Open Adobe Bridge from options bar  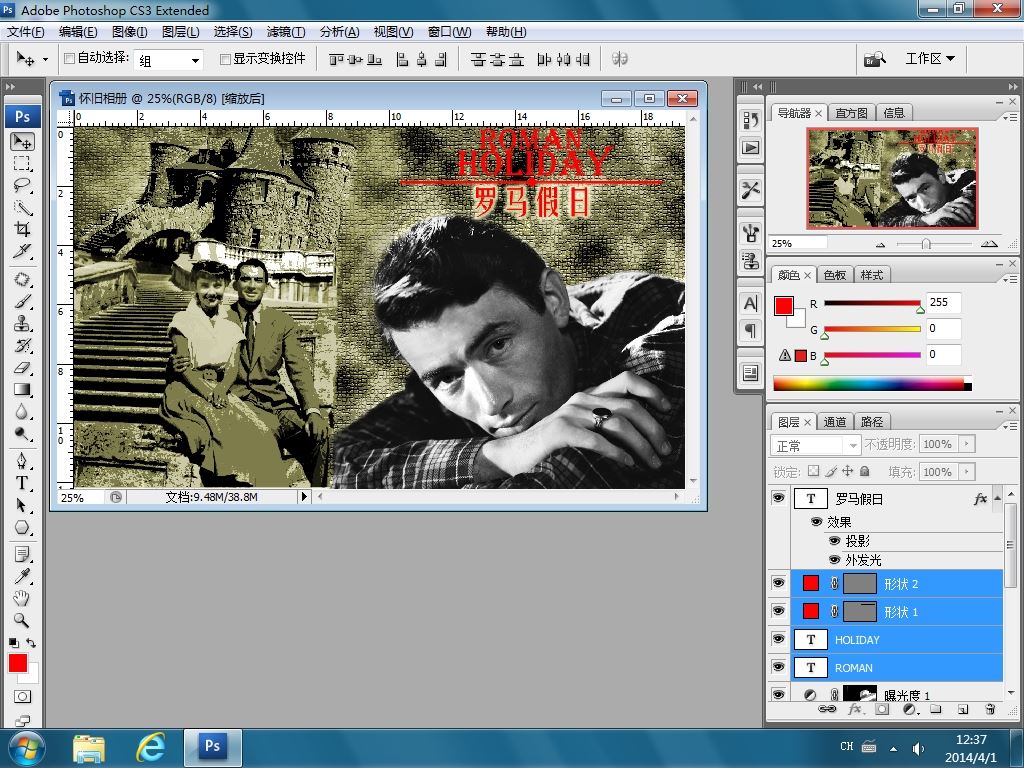click(x=875, y=59)
